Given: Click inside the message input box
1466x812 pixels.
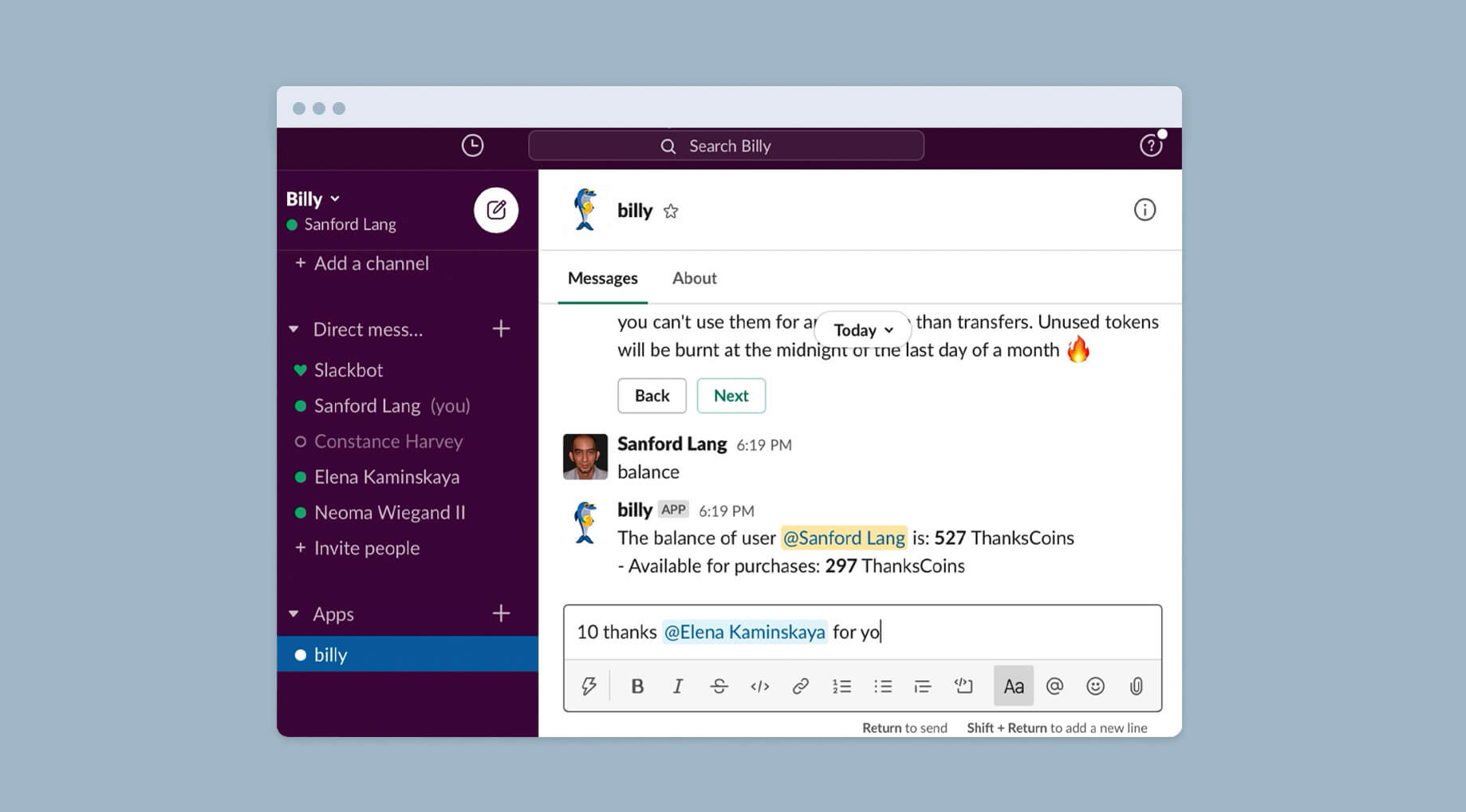Looking at the screenshot, I should pos(862,633).
